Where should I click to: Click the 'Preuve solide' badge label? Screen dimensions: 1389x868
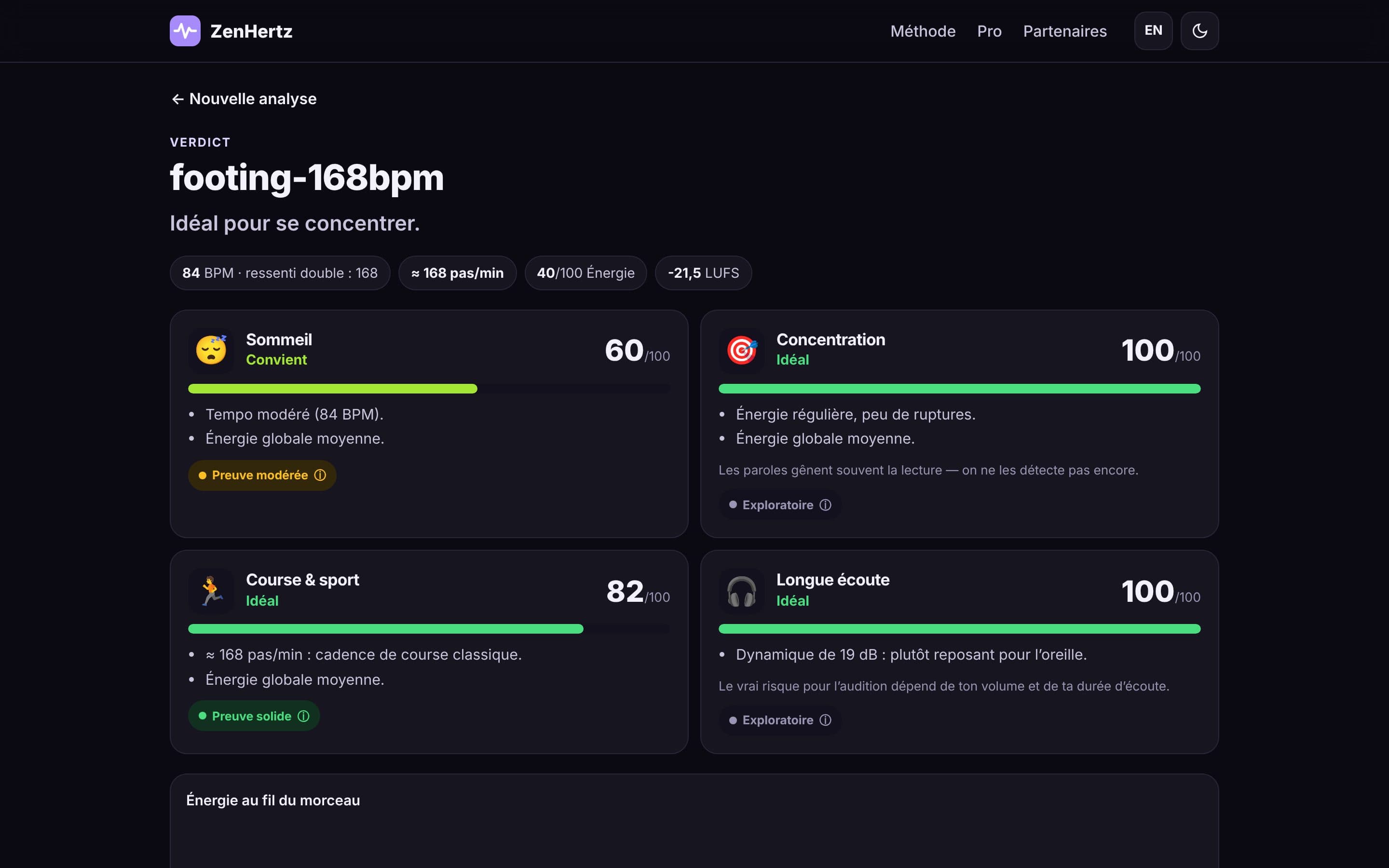(x=252, y=716)
